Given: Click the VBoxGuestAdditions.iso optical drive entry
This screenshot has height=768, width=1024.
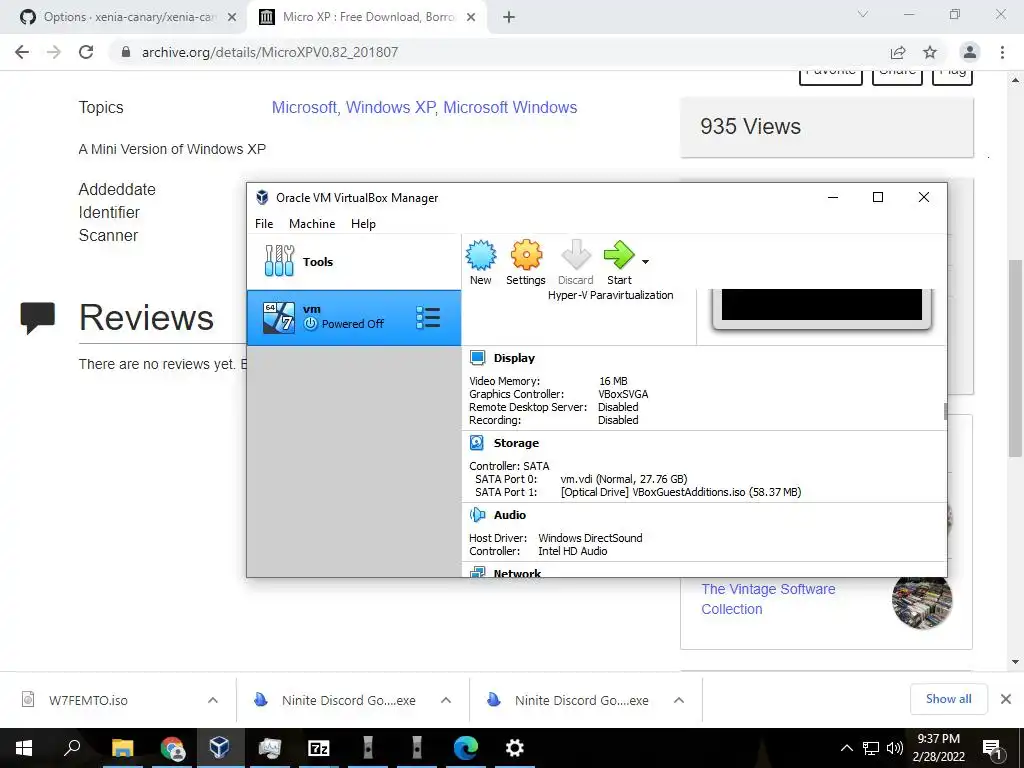Looking at the screenshot, I should coord(680,492).
